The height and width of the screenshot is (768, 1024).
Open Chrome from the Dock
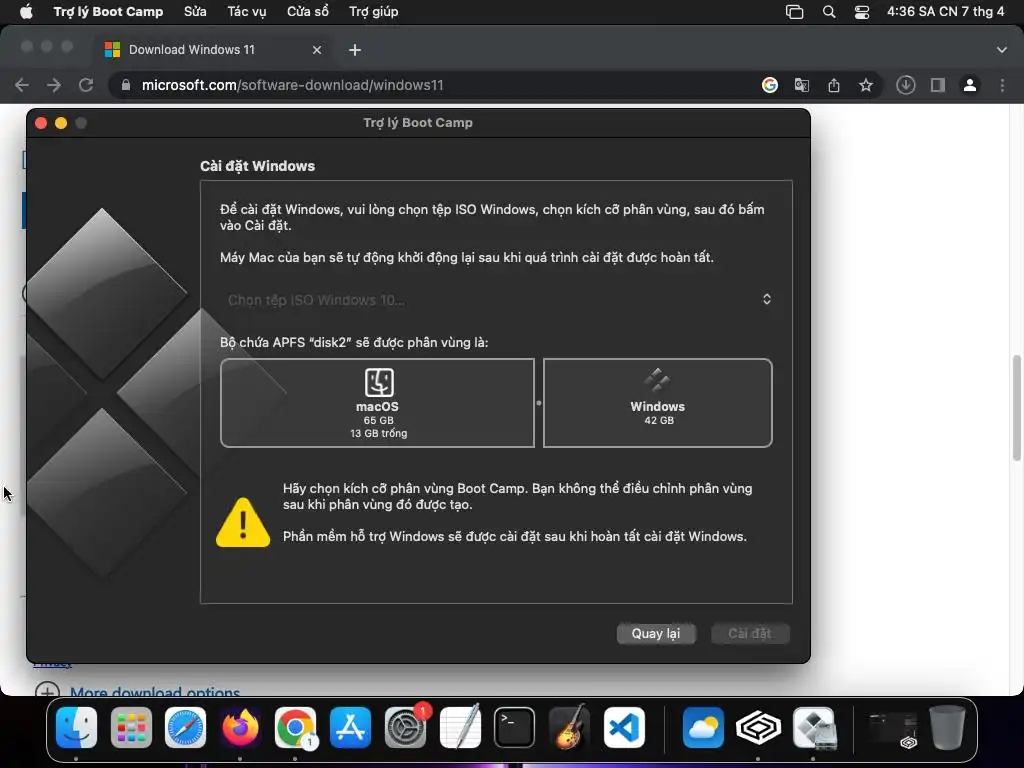295,728
